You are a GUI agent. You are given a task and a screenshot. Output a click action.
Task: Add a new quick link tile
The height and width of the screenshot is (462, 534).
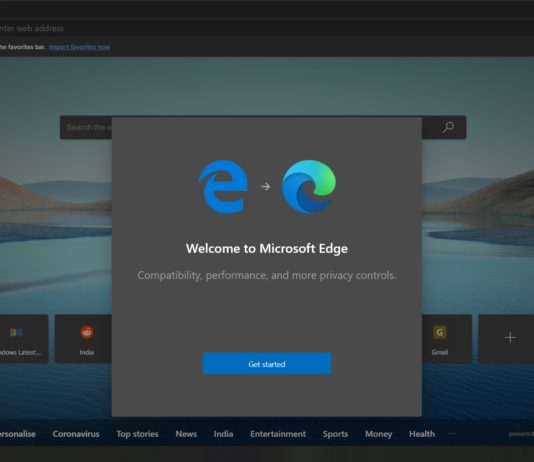tap(506, 338)
